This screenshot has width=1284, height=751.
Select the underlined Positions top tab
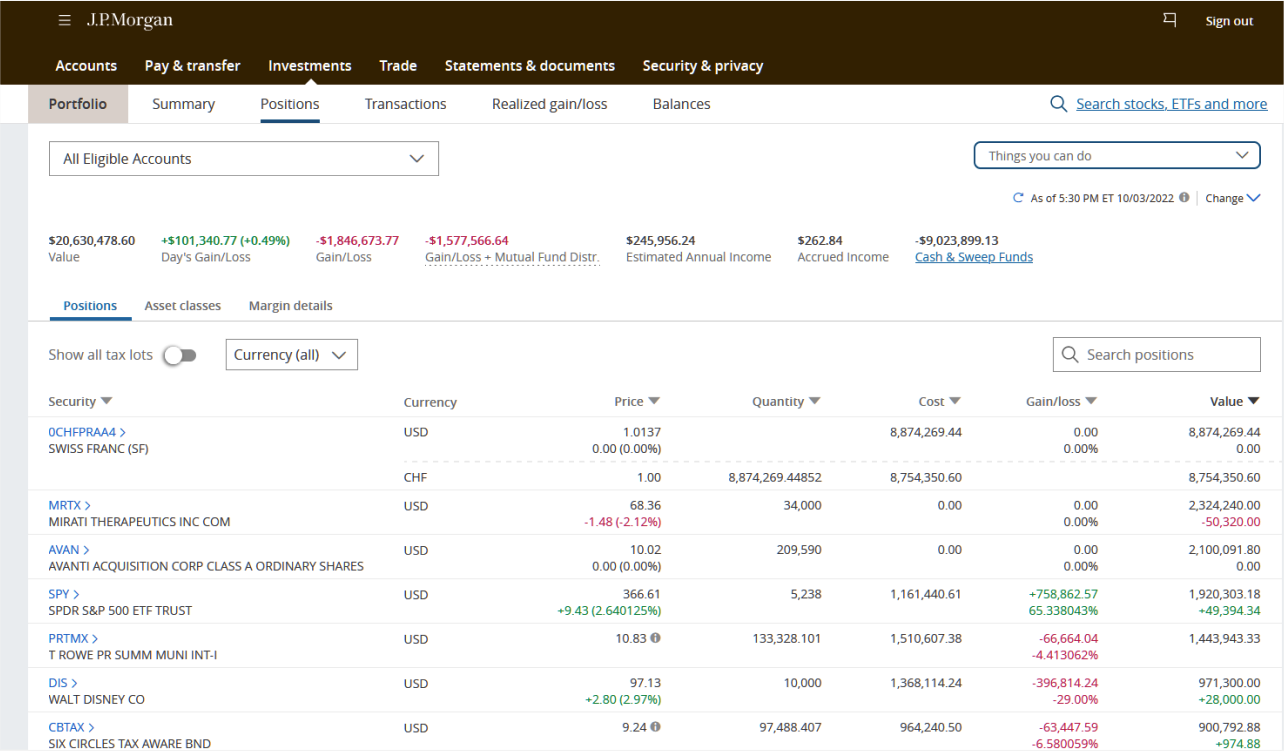coord(290,104)
